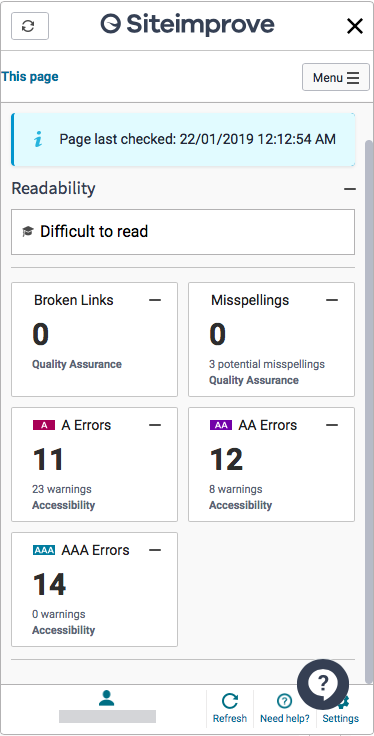Click the graduation cap readability icon

(x=28, y=232)
